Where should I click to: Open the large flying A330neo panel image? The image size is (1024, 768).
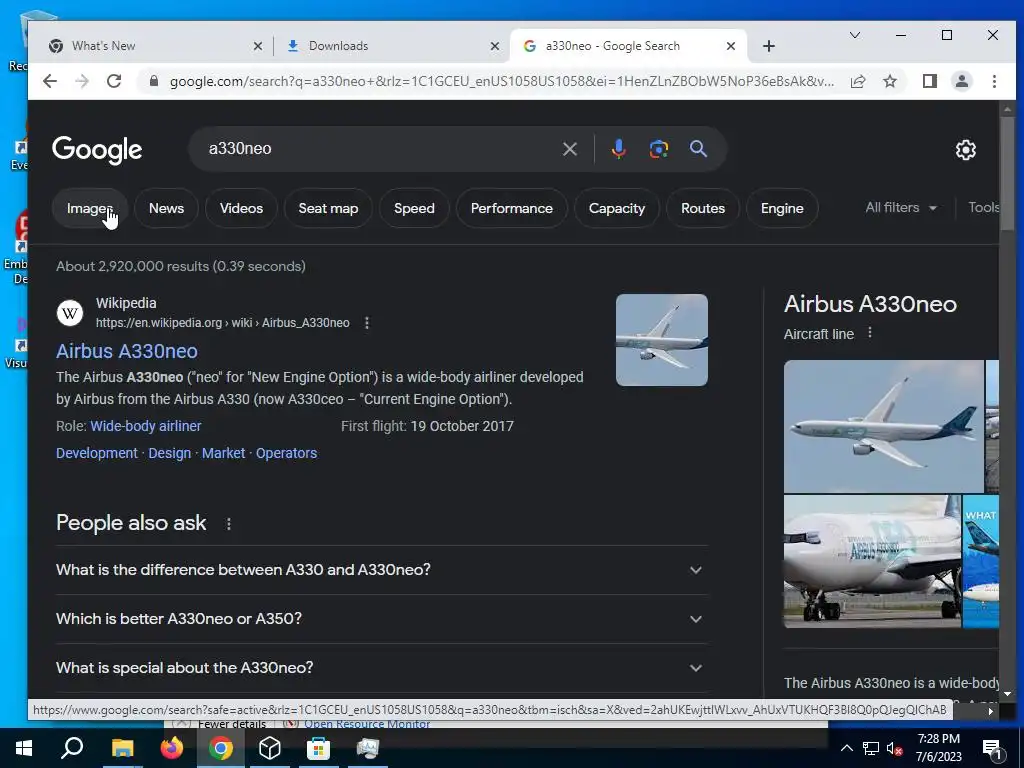884,426
